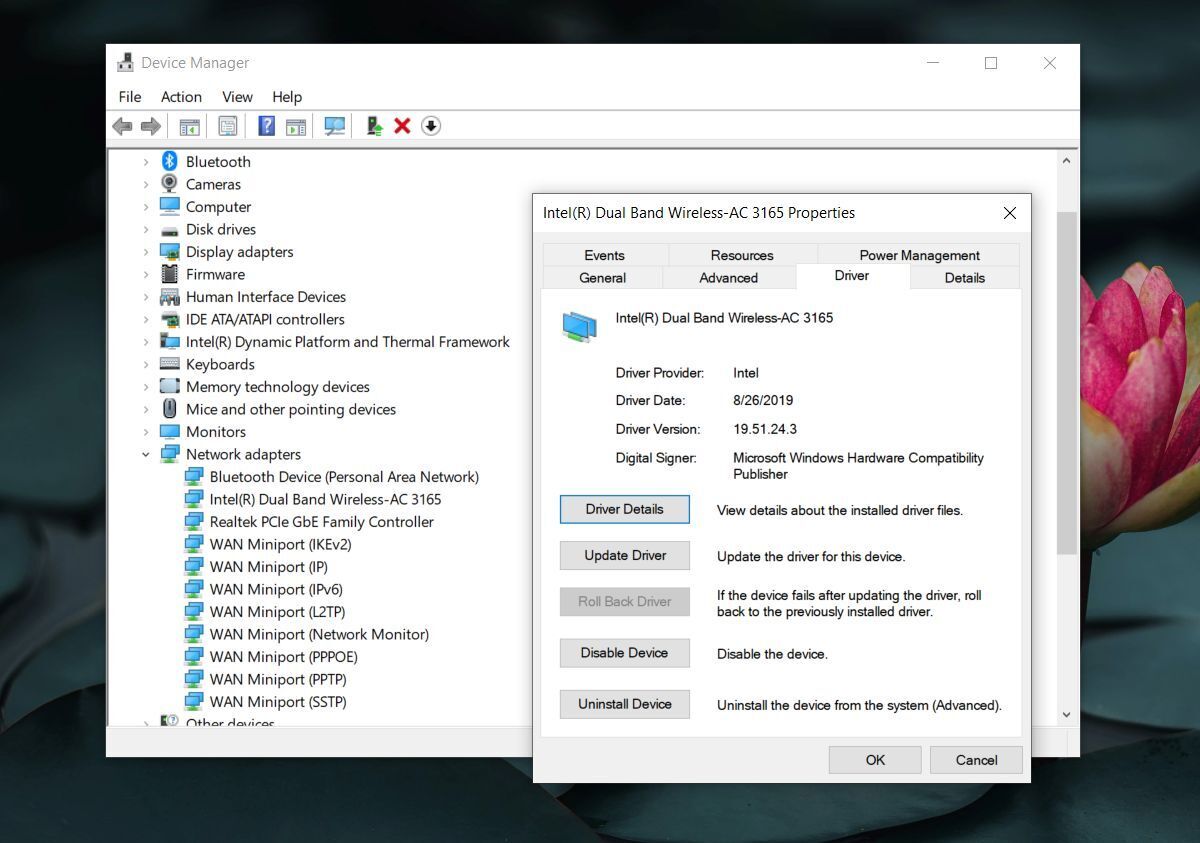Image resolution: width=1200 pixels, height=843 pixels.
Task: Click the device tree scrollbar down arrow
Action: pyautogui.click(x=1066, y=714)
